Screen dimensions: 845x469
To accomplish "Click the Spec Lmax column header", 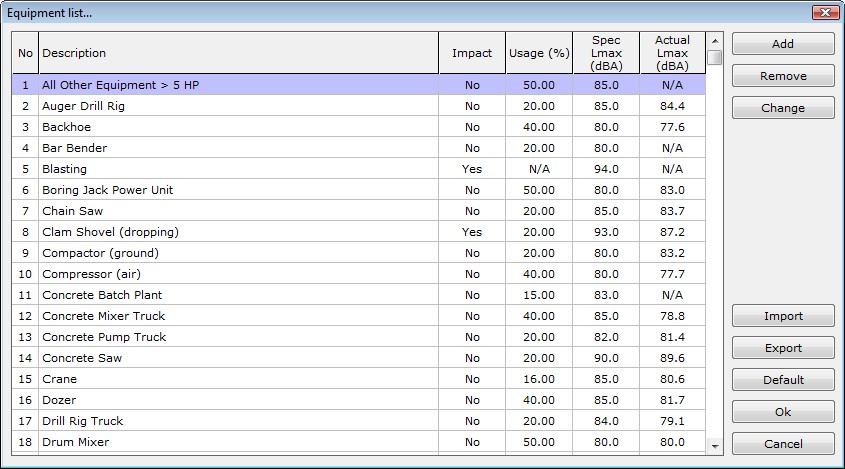I will click(x=606, y=53).
